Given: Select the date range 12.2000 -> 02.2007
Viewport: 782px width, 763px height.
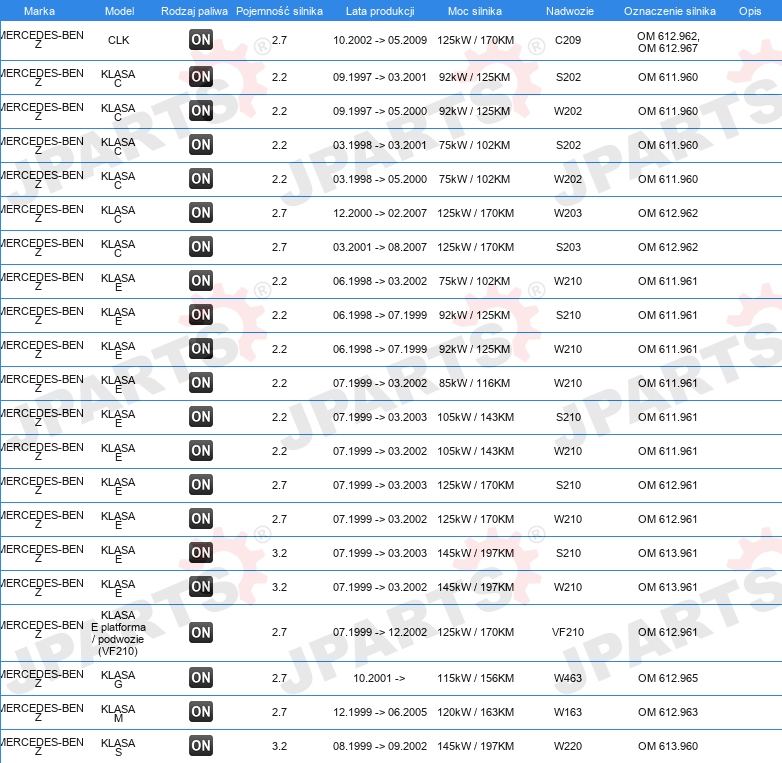Looking at the screenshot, I should 380,213.
